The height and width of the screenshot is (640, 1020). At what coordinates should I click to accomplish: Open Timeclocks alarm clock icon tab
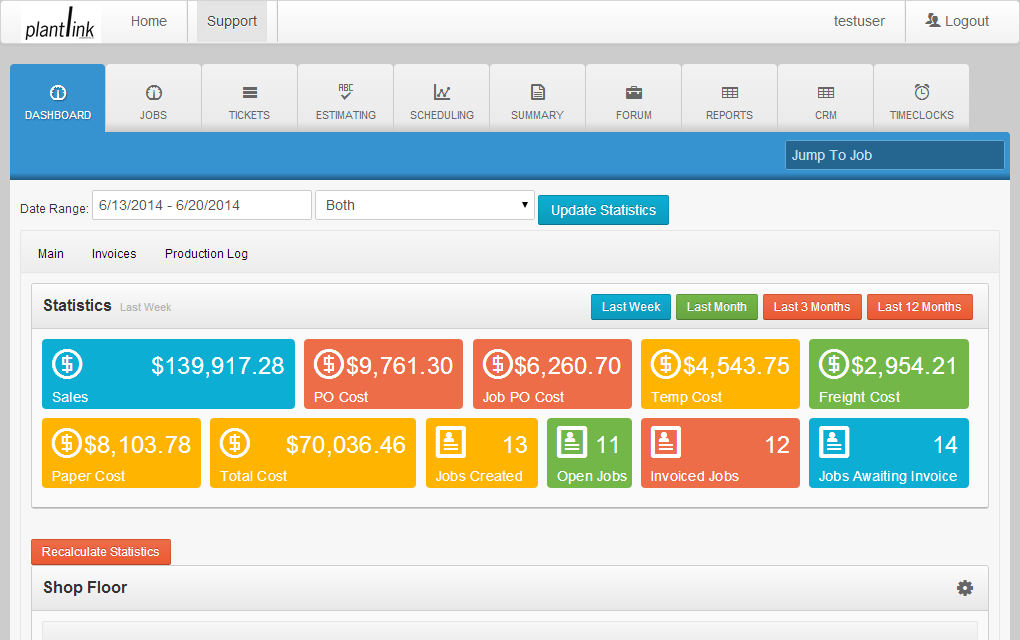[922, 92]
